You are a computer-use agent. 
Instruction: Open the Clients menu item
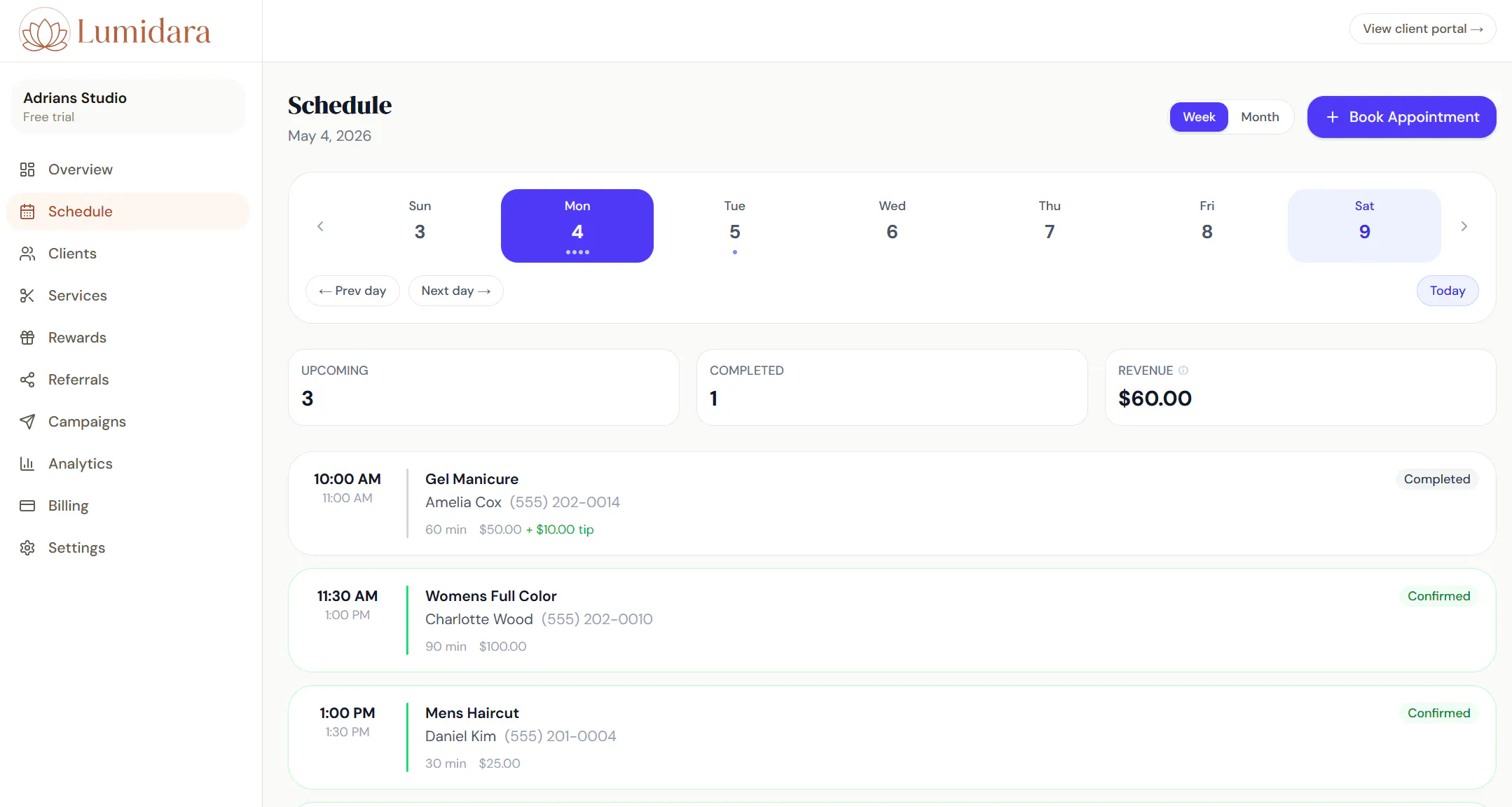coord(128,254)
